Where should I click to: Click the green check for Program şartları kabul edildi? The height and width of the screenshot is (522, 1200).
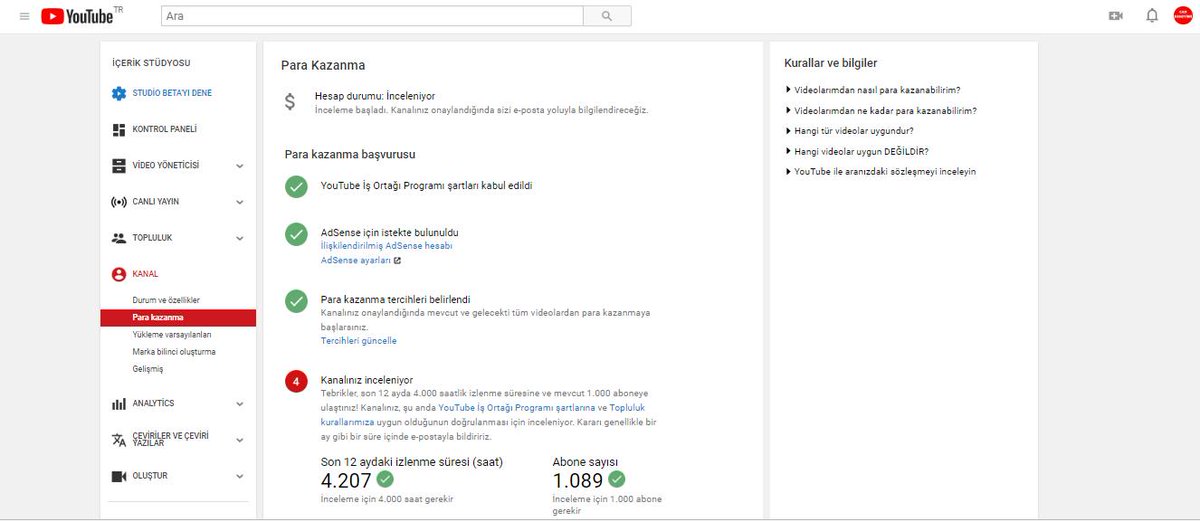tap(296, 187)
